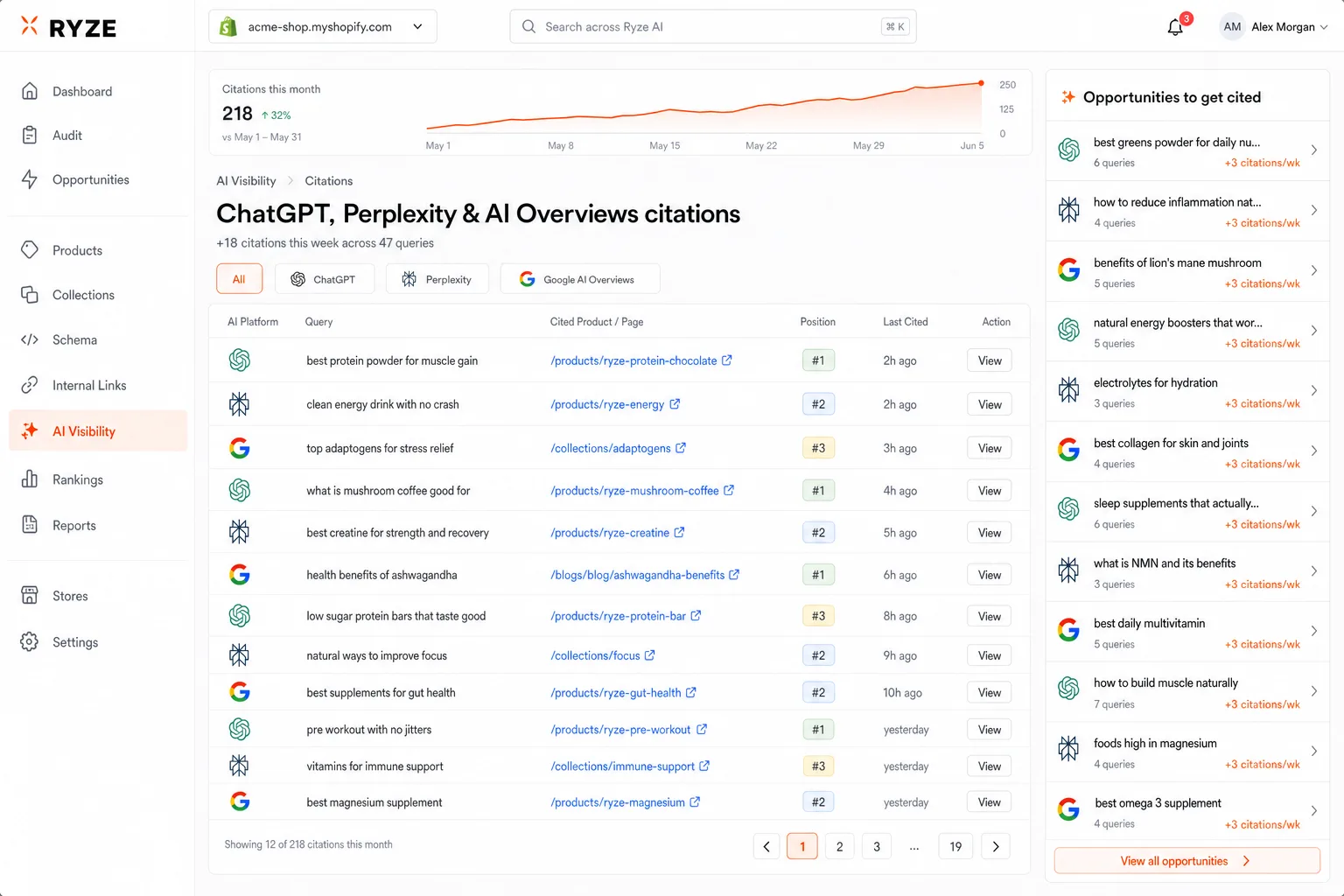Click the Schema code icon

point(30,339)
